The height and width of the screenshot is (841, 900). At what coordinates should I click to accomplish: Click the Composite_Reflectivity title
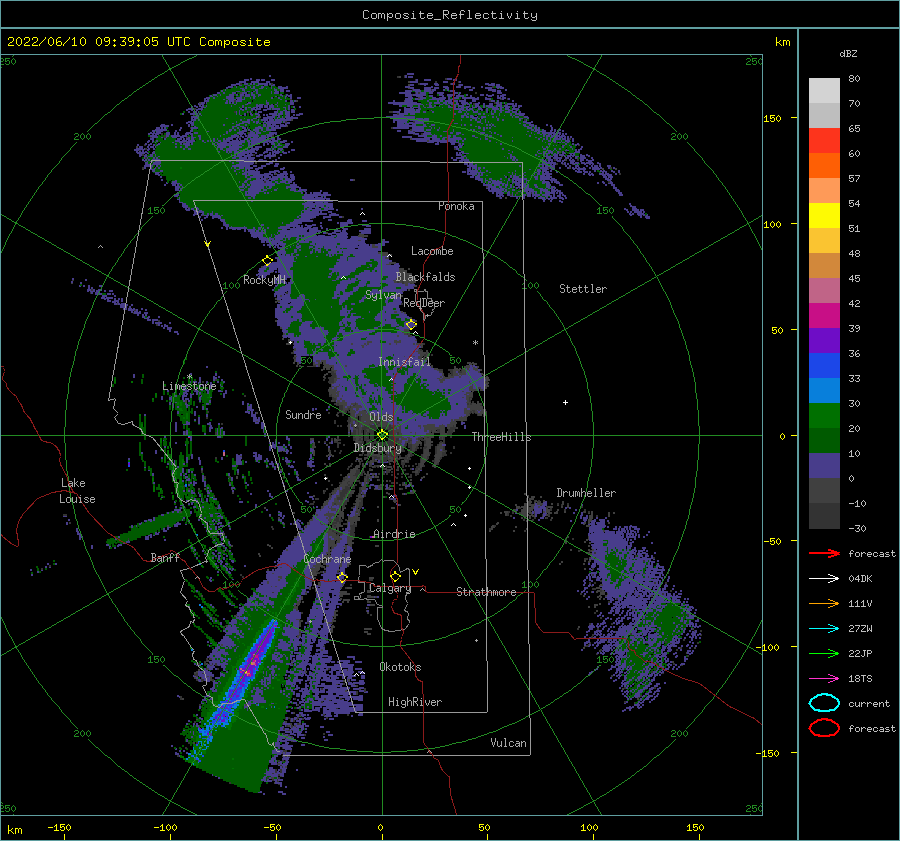[x=449, y=15]
